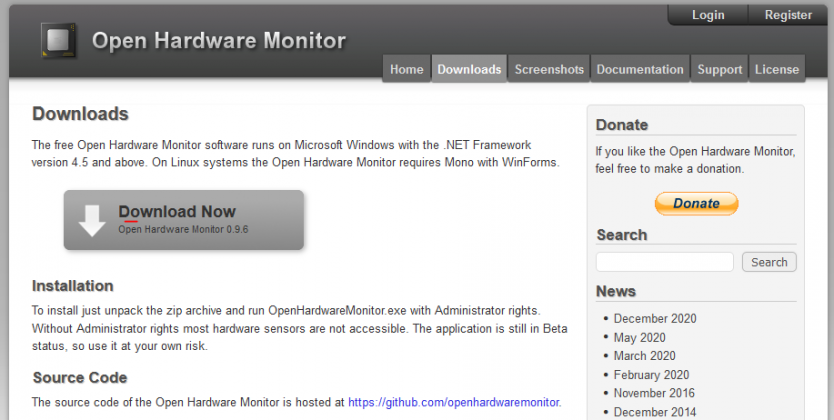The height and width of the screenshot is (420, 834).
Task: Open the GitHub openhardwaremonitor link
Action: [x=454, y=402]
